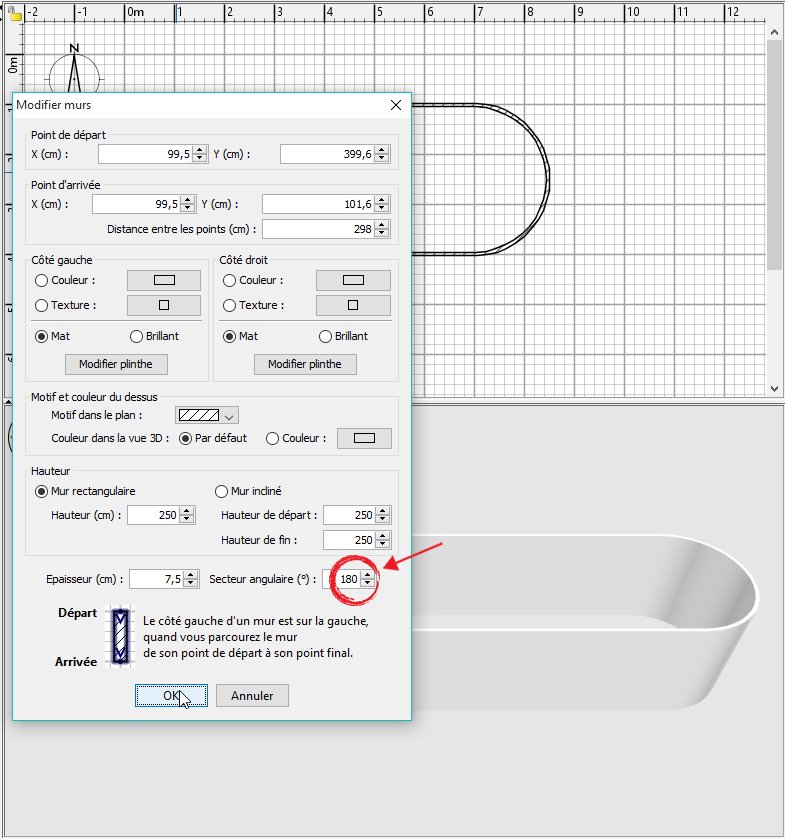Image resolution: width=785 pixels, height=839 pixels.
Task: Select Brillant radio in Côté droit
Action: pos(325,337)
